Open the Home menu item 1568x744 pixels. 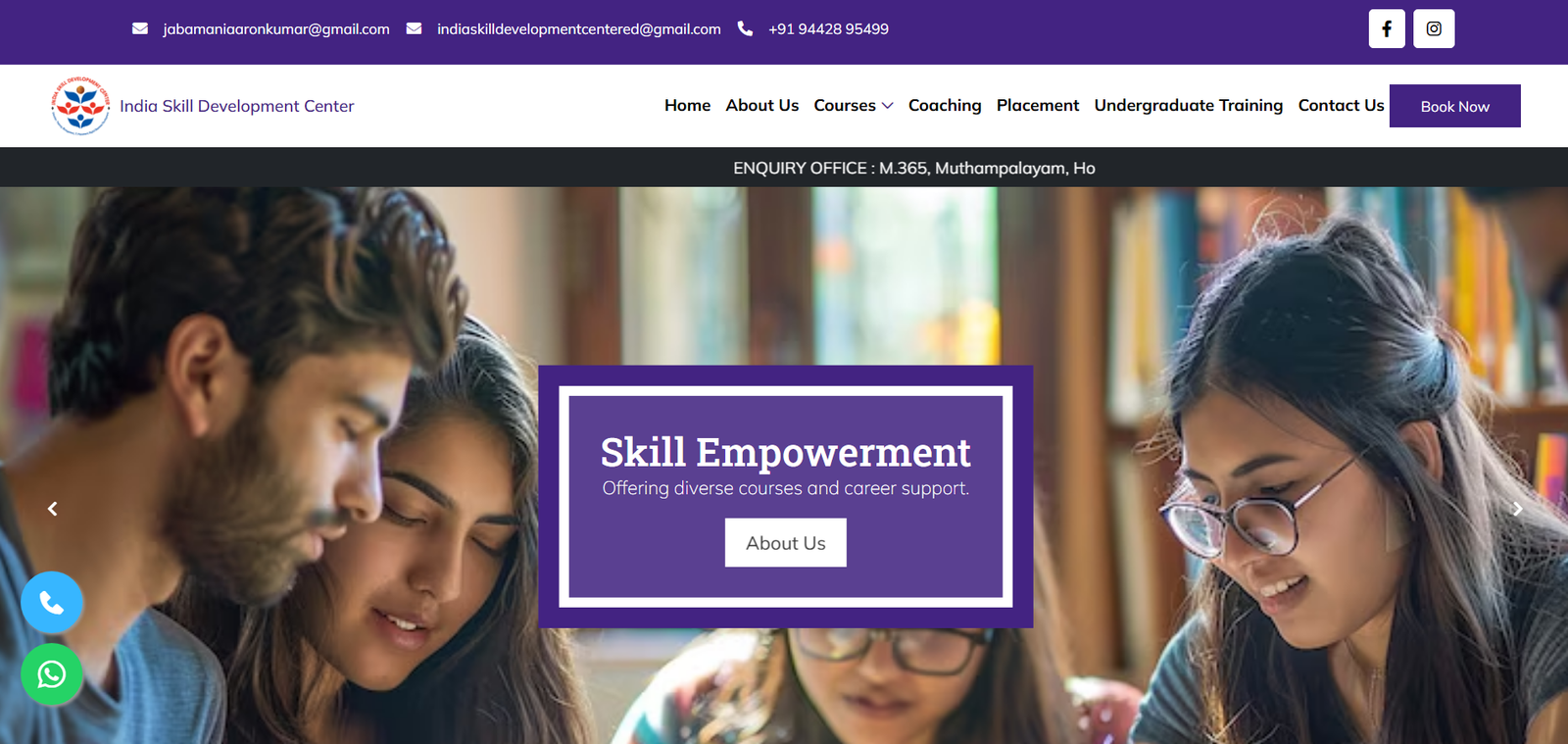[x=687, y=106]
